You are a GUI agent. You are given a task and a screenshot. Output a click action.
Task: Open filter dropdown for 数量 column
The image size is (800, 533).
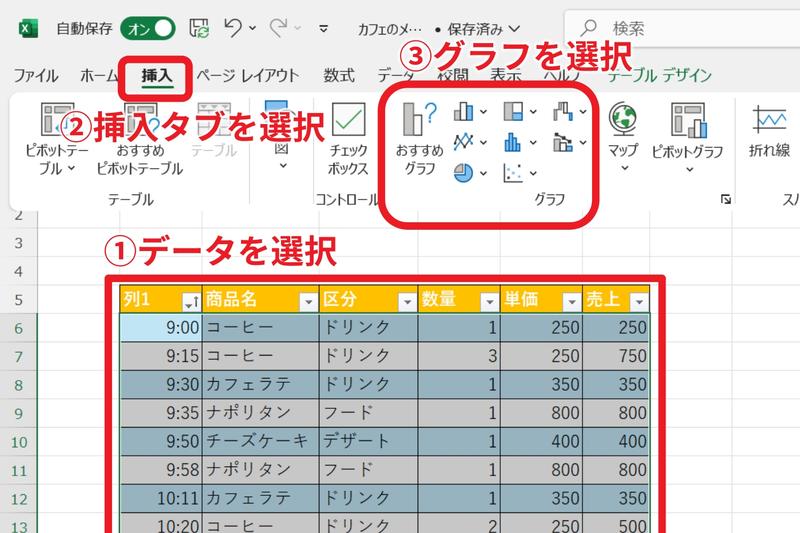click(489, 302)
